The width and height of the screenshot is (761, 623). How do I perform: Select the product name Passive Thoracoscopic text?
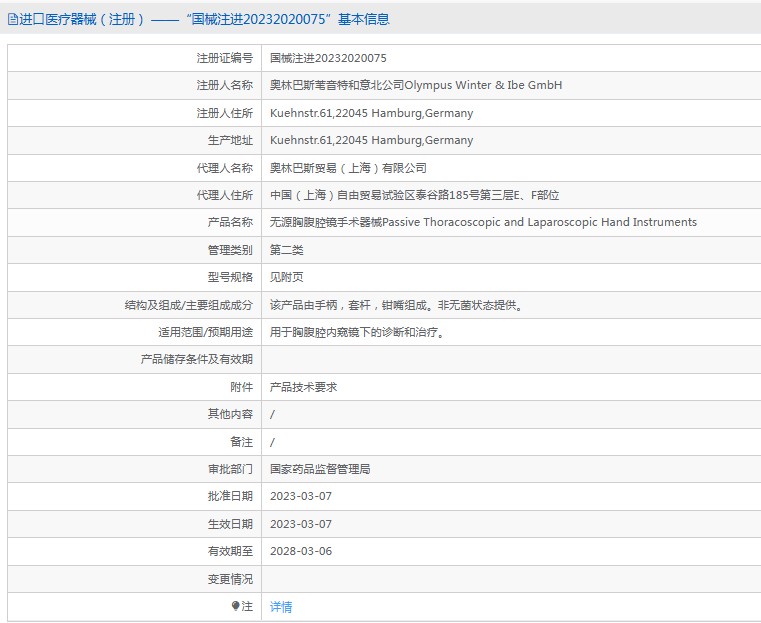(483, 222)
